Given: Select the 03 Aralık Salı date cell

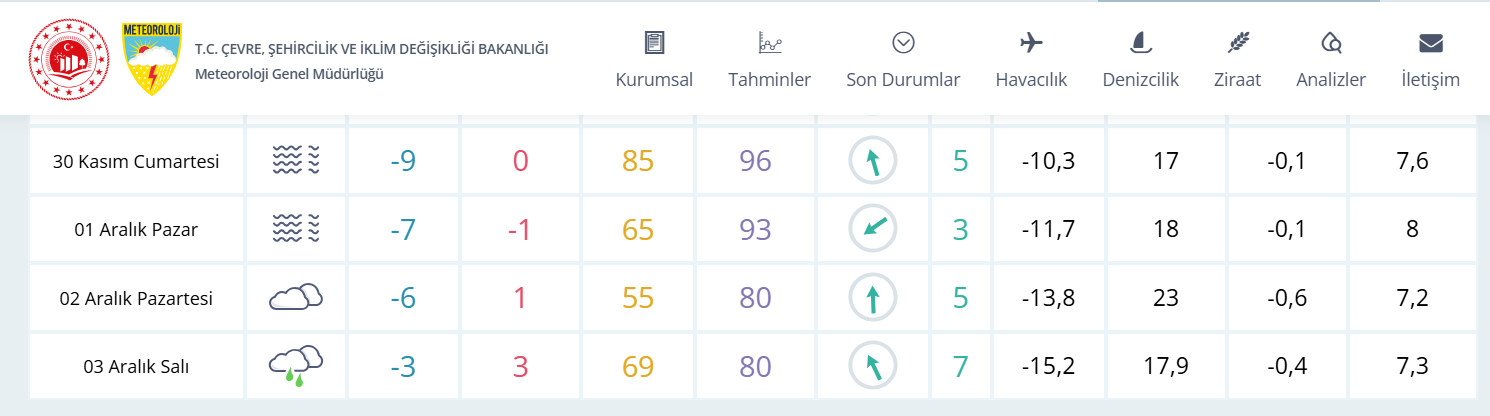Looking at the screenshot, I should pos(136,366).
